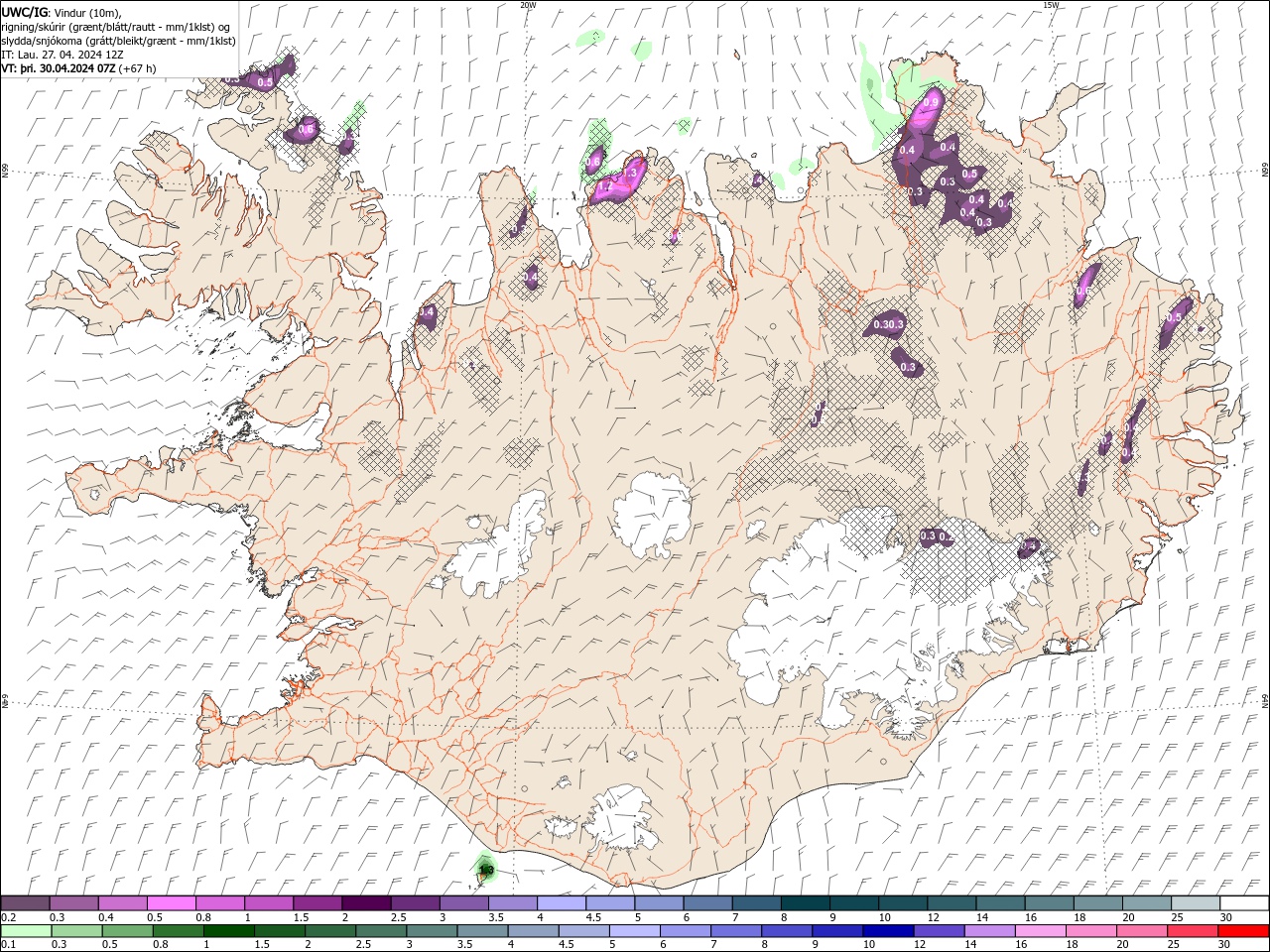Click the bright red rain swatch at 30
The height and width of the screenshot is (952, 1270).
pyautogui.click(x=1243, y=931)
